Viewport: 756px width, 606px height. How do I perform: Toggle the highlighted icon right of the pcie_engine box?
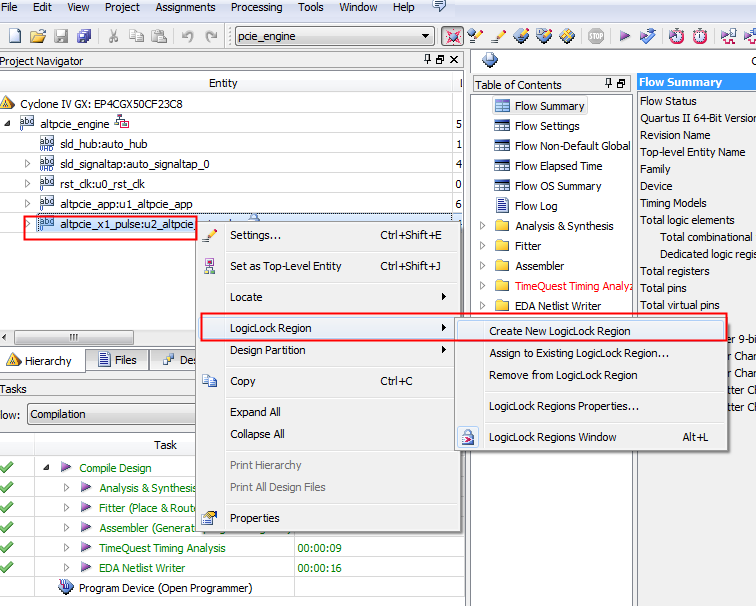pyautogui.click(x=452, y=36)
